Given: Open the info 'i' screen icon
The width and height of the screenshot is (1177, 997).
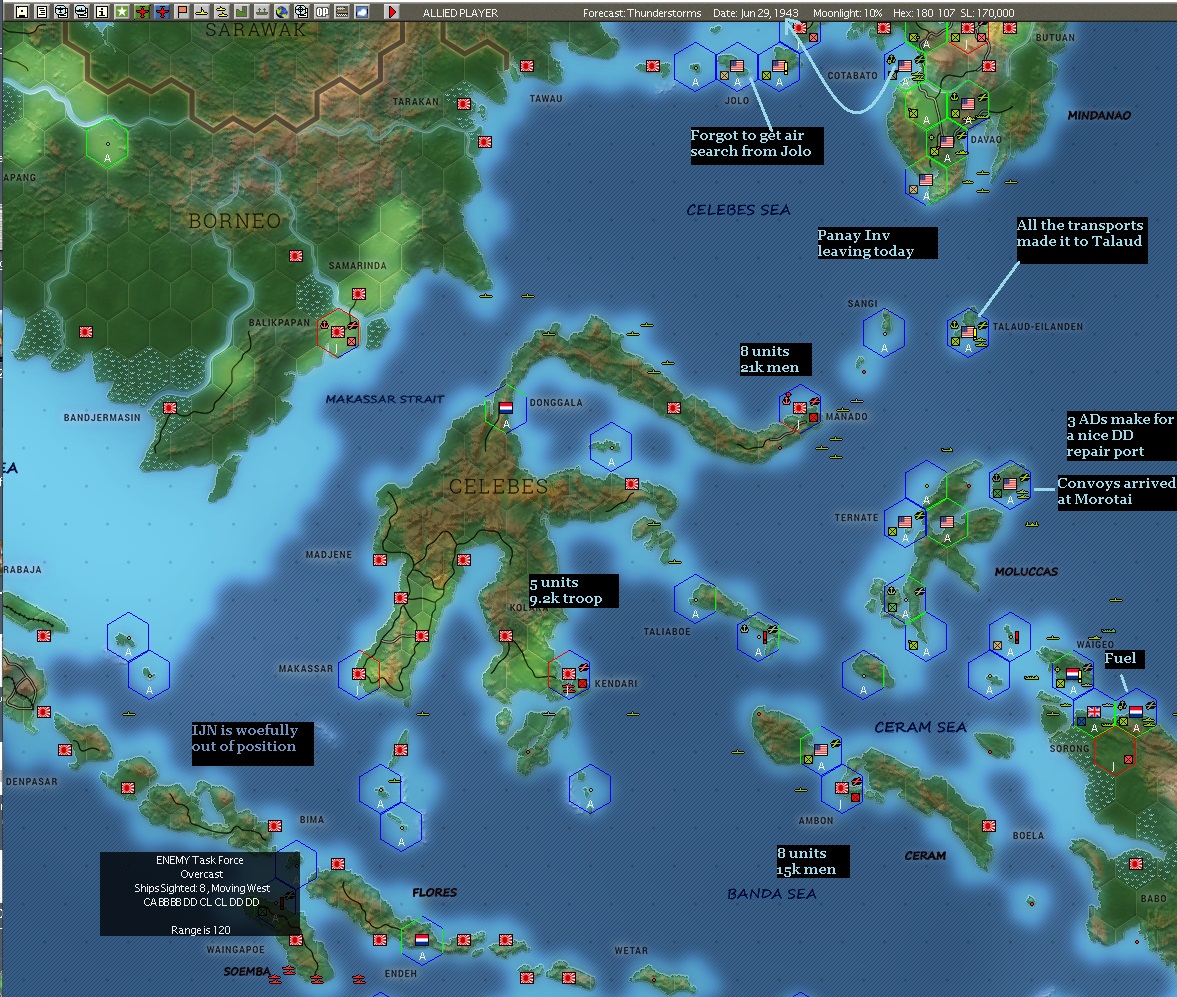Looking at the screenshot, I should point(101,11).
